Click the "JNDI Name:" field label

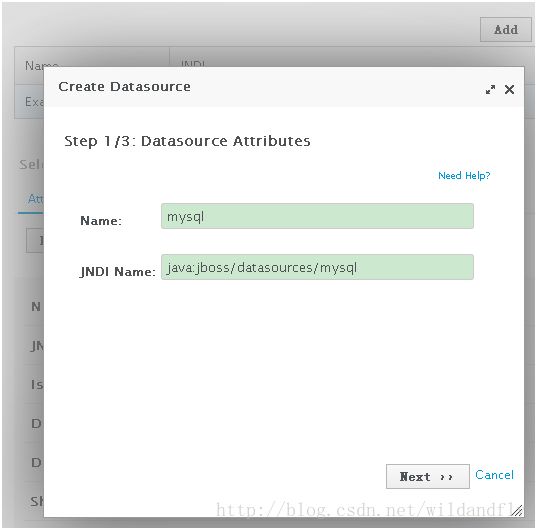(117, 272)
